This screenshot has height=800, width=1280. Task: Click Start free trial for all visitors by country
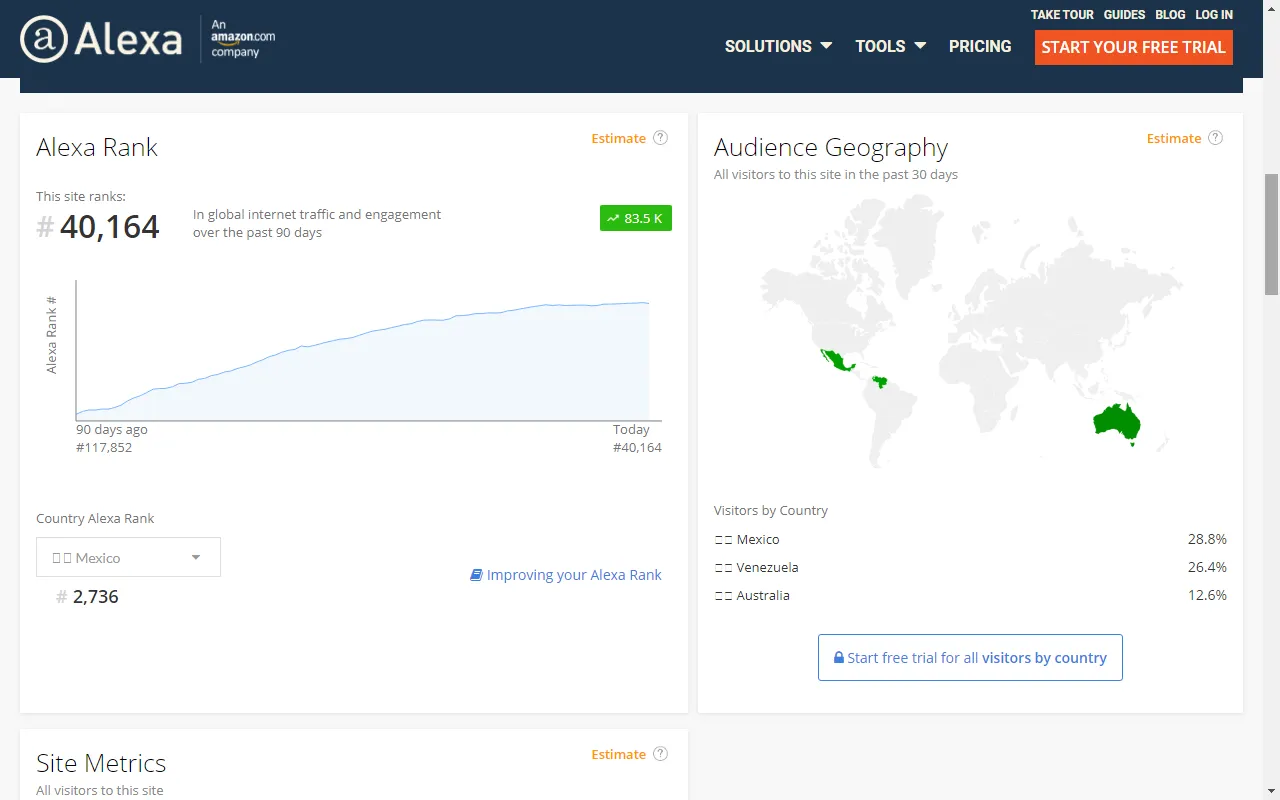point(970,657)
